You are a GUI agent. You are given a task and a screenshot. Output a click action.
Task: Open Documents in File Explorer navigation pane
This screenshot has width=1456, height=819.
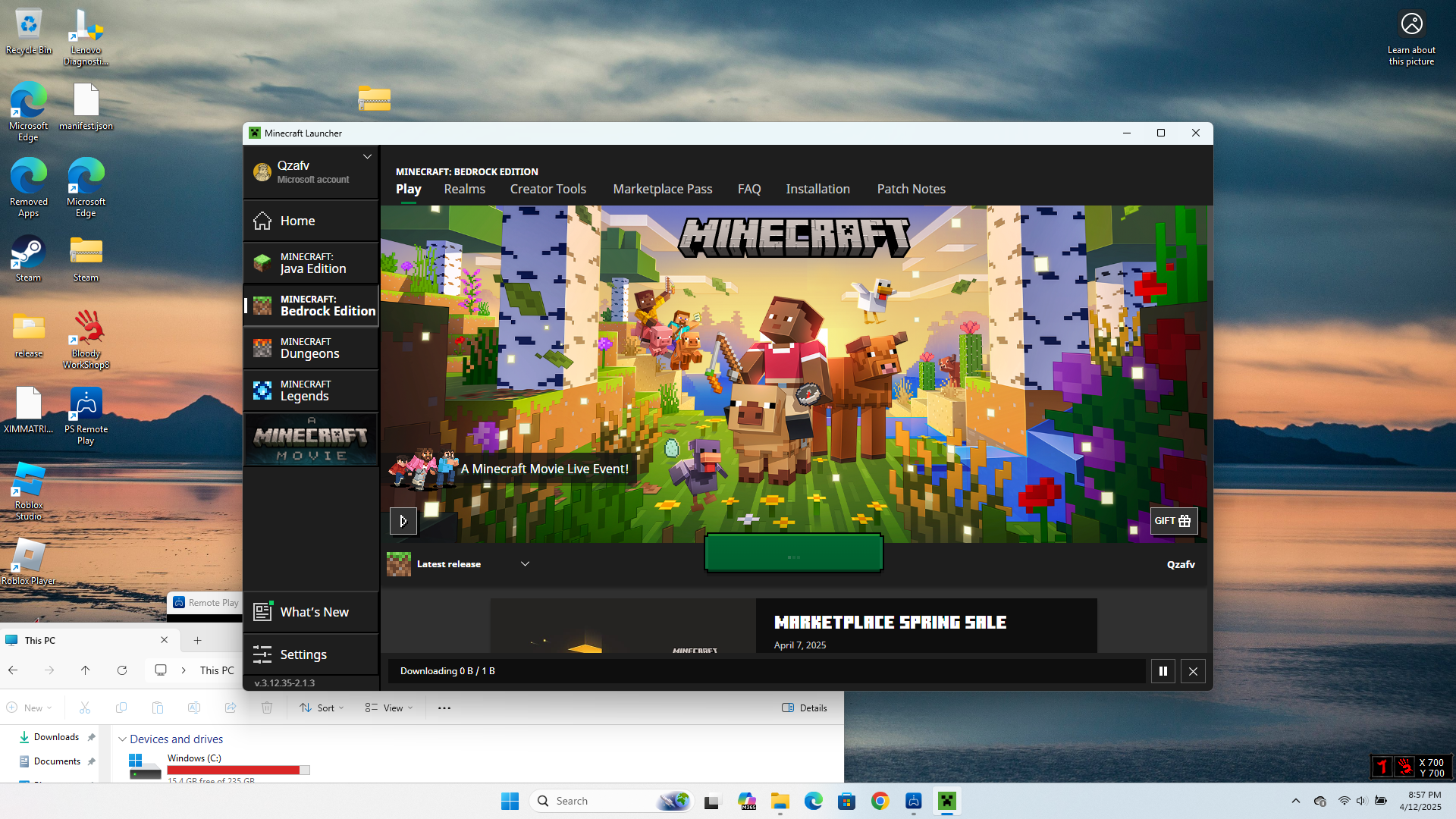pos(56,761)
